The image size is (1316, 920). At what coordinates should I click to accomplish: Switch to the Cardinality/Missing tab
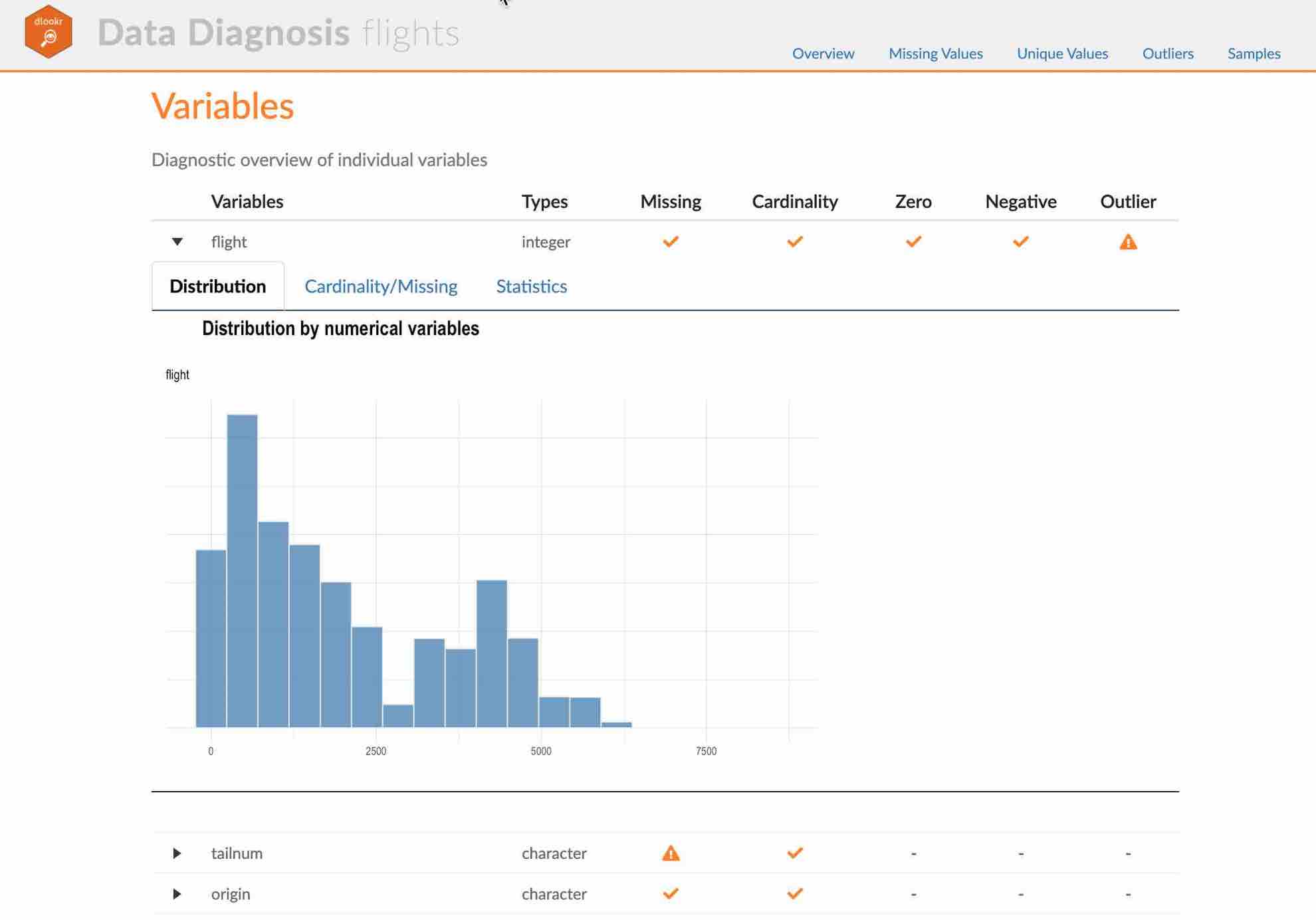pos(381,286)
